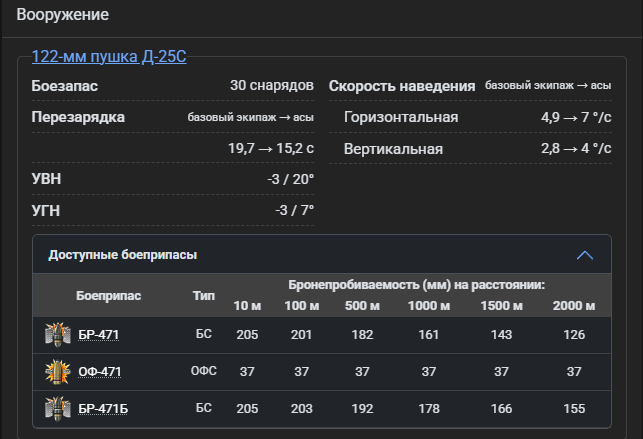
Task: Select the 500 м column header
Action: 362,306
